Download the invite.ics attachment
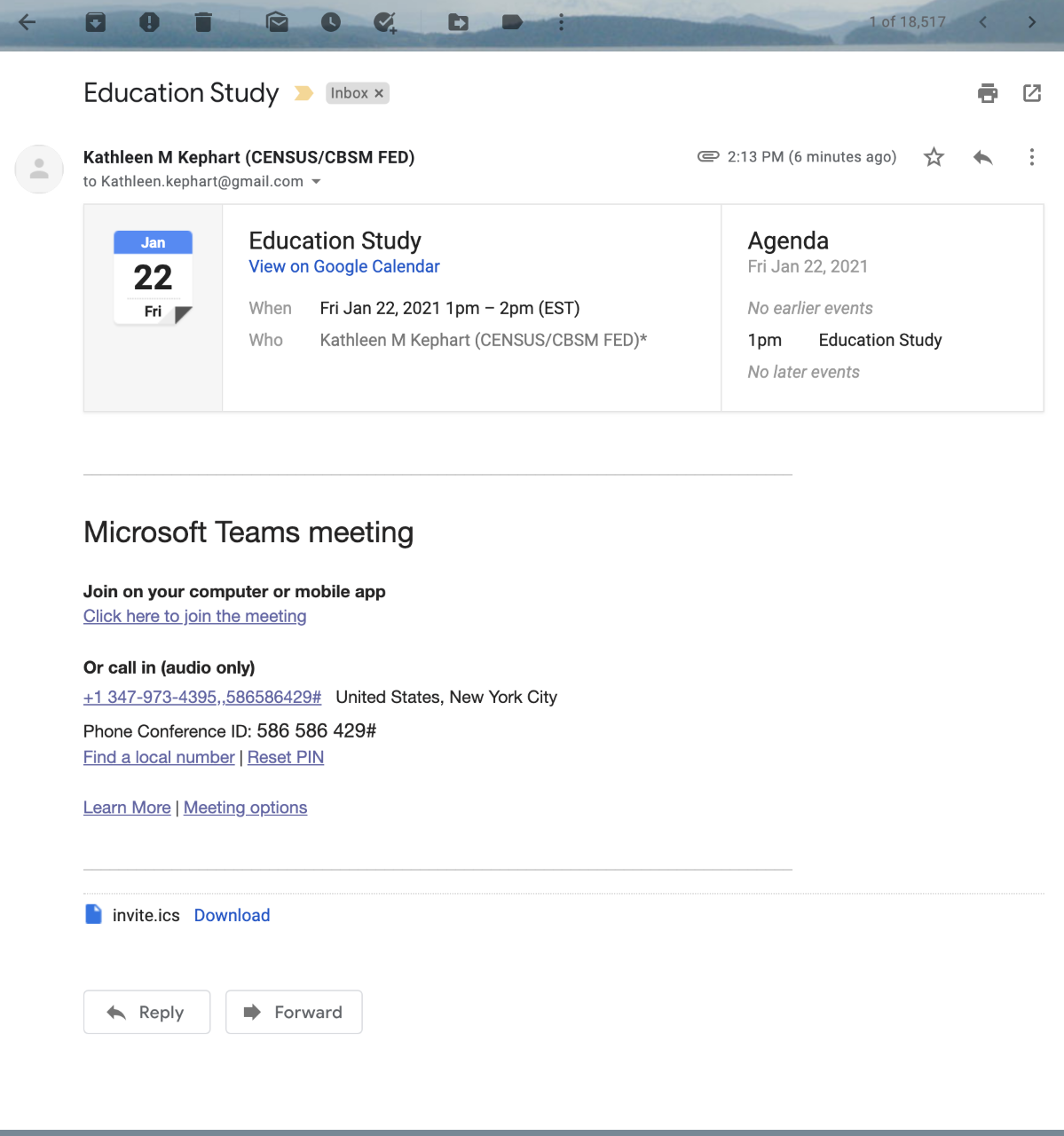The image size is (1064, 1136). click(233, 915)
